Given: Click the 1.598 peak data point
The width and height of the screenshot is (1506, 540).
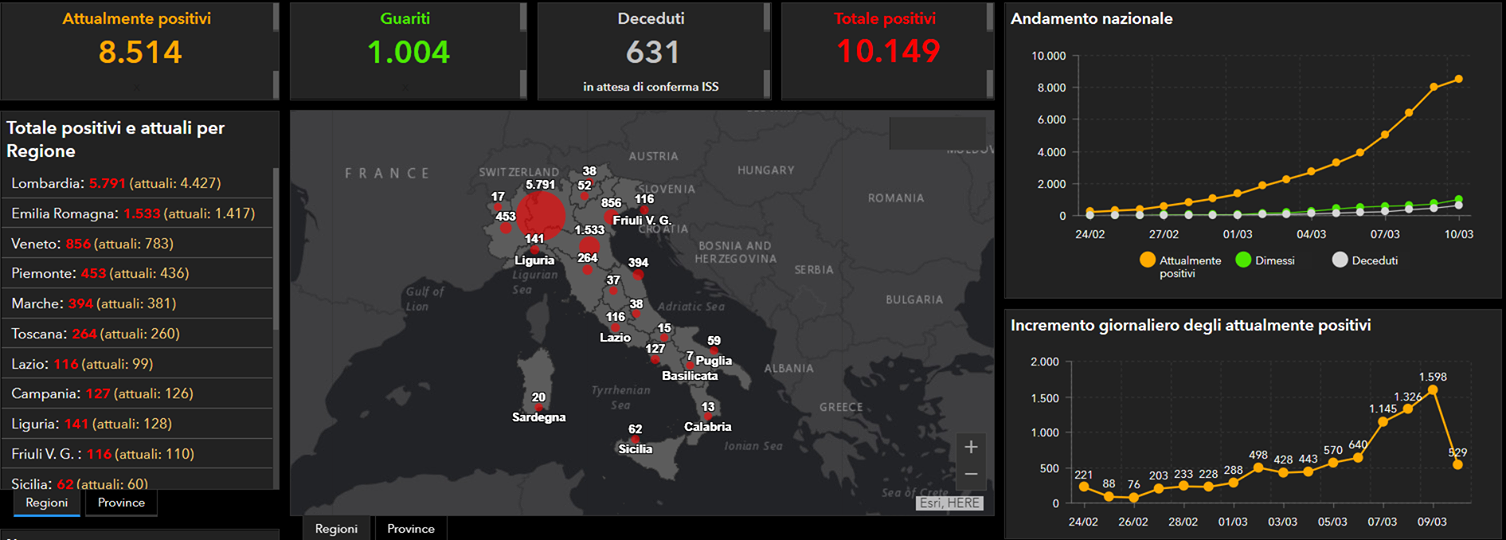Looking at the screenshot, I should [1433, 390].
